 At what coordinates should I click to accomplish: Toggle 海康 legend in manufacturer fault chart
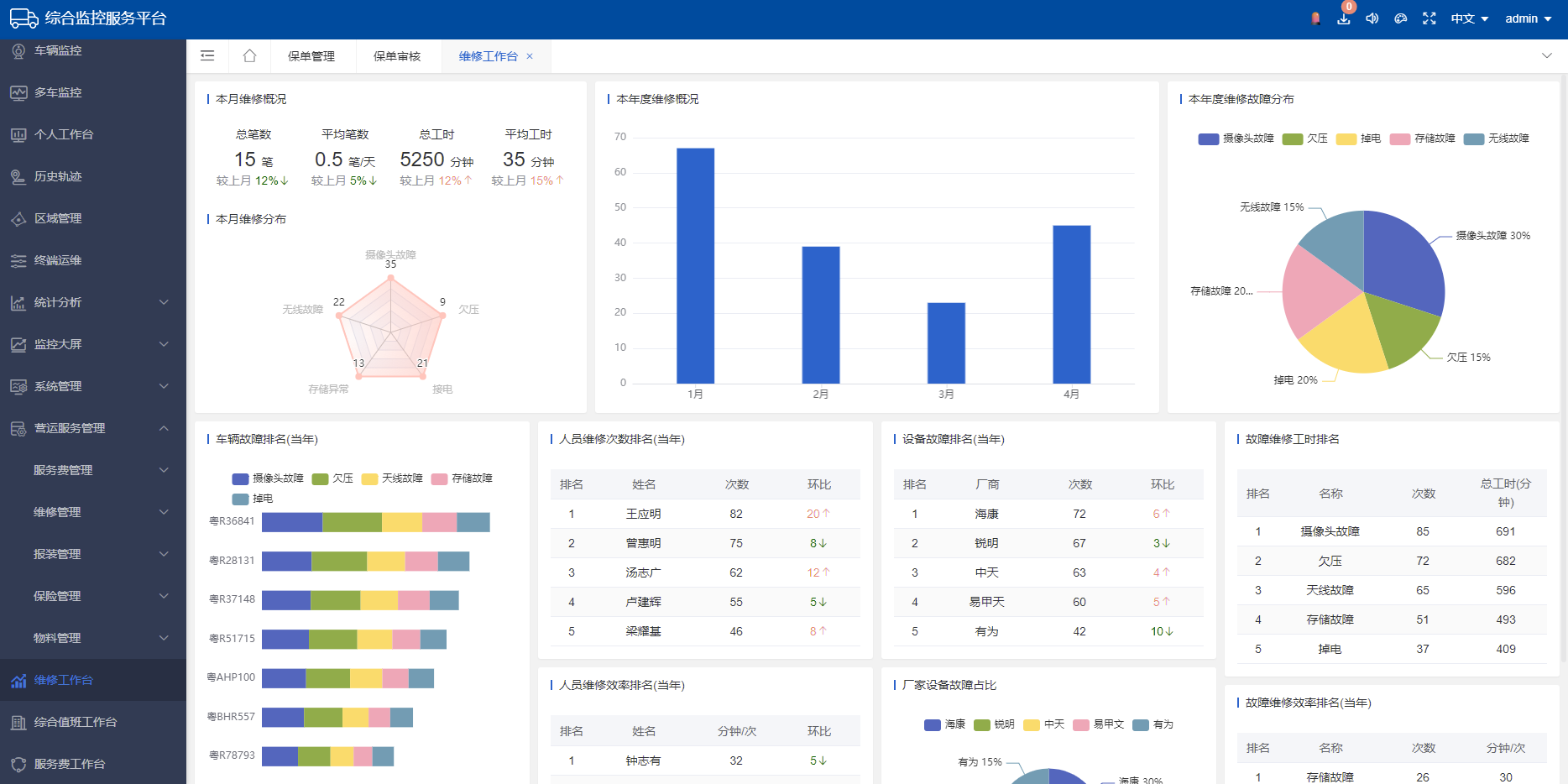point(944,724)
